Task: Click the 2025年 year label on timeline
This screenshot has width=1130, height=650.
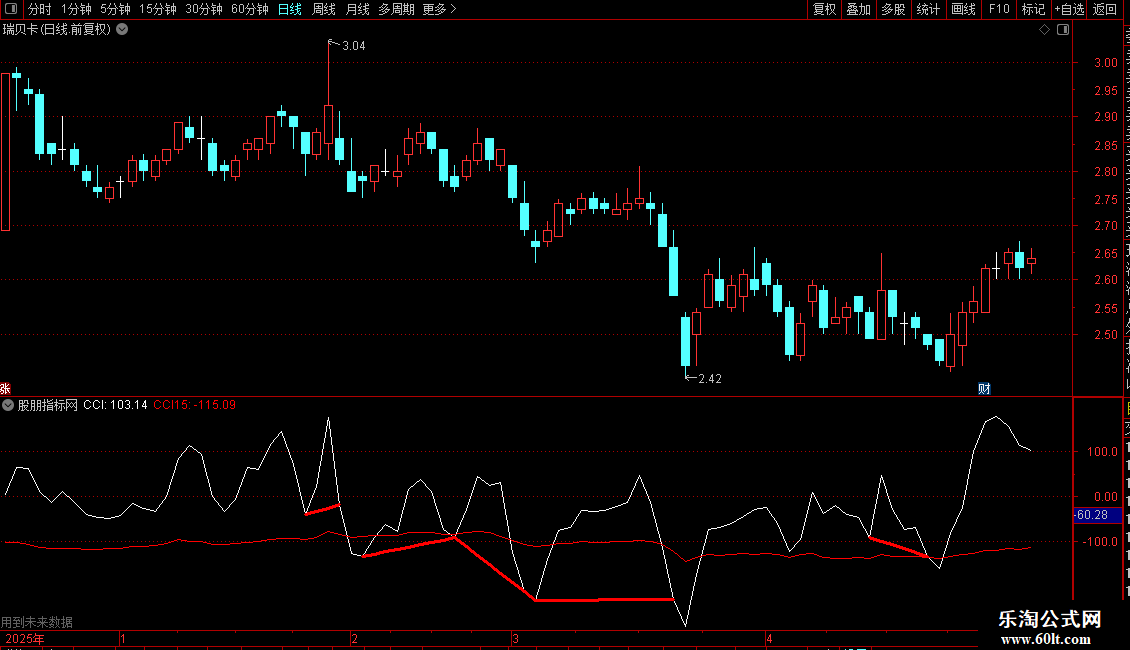Action: pos(25,639)
